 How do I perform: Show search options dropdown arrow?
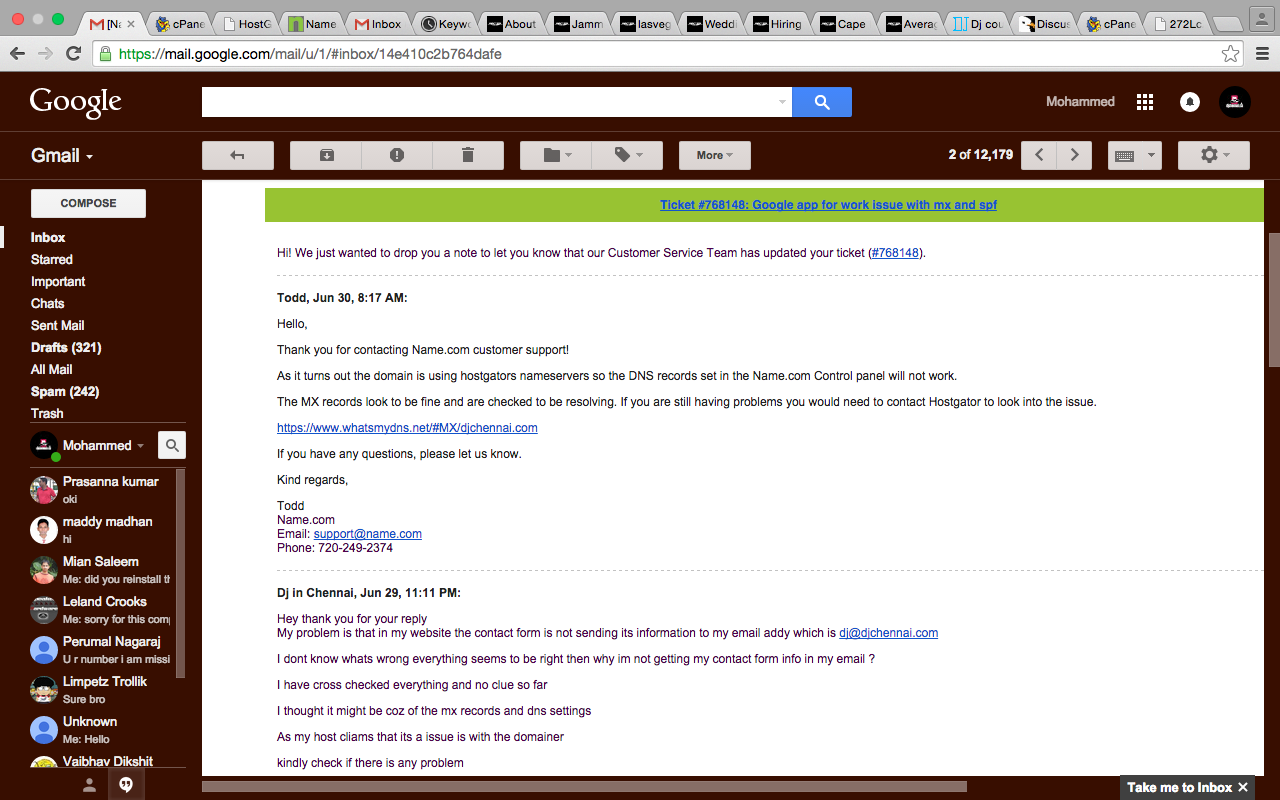pyautogui.click(x=782, y=102)
